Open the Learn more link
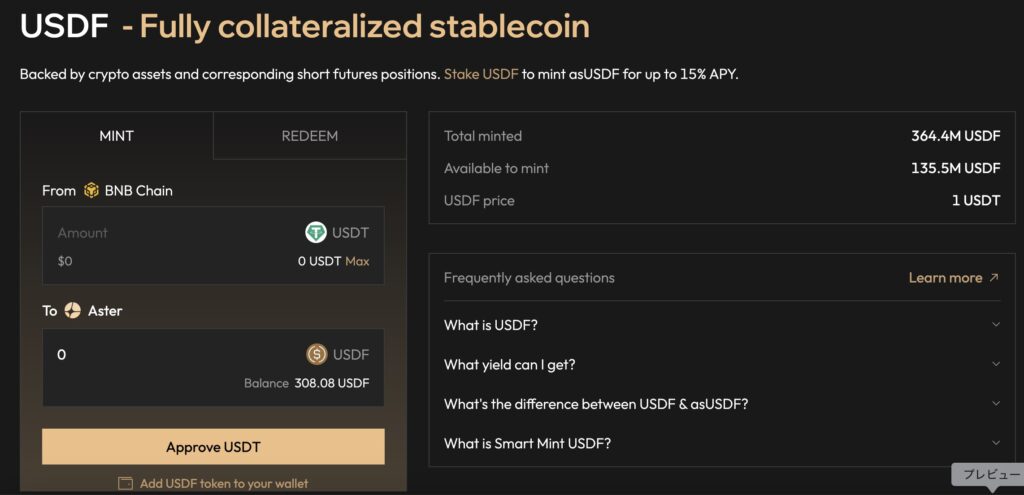1024x495 pixels. [x=945, y=278]
